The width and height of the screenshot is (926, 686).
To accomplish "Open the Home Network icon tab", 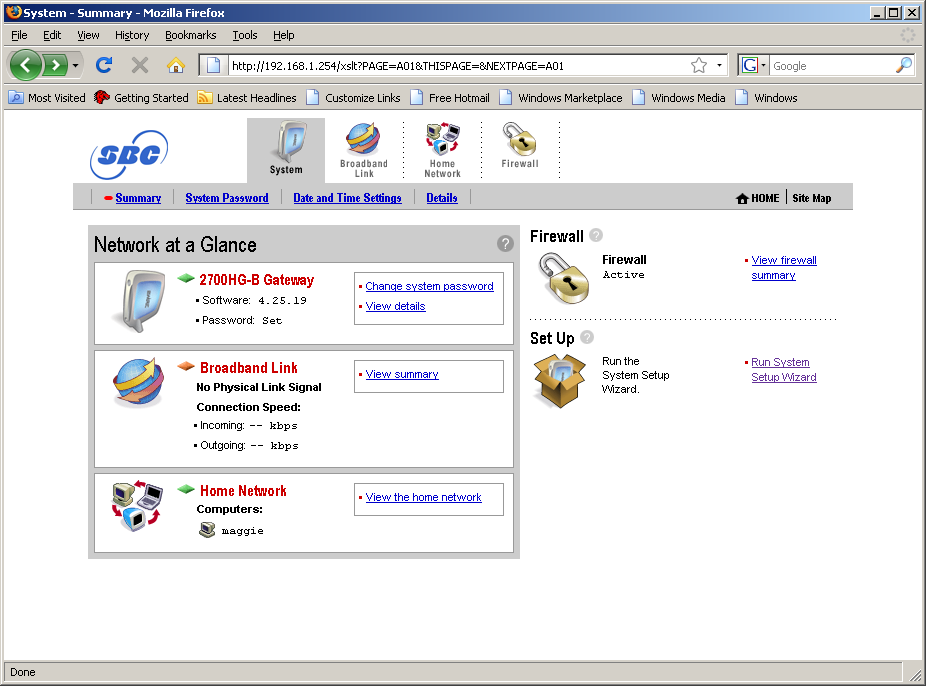I will click(442, 149).
